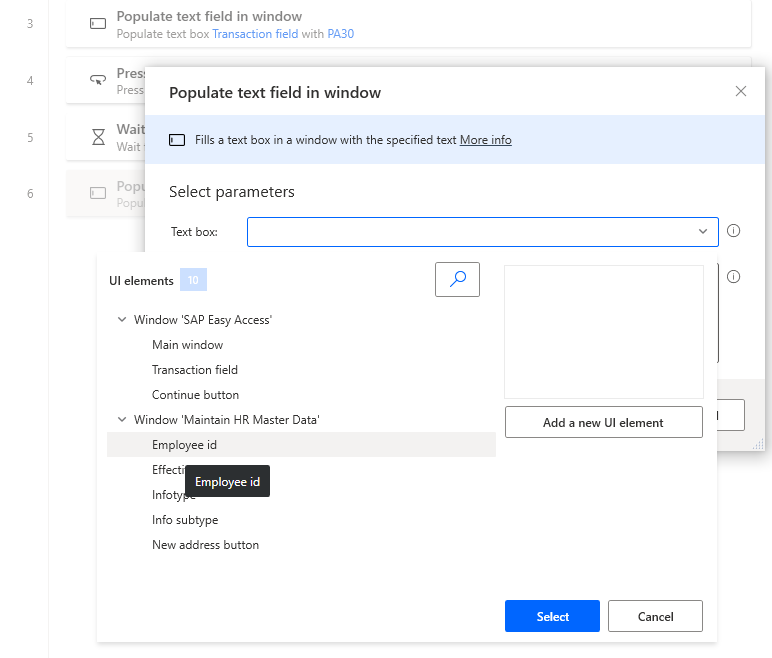772x658 pixels.
Task: Click the text box icon in step 3
Action: pyautogui.click(x=98, y=24)
